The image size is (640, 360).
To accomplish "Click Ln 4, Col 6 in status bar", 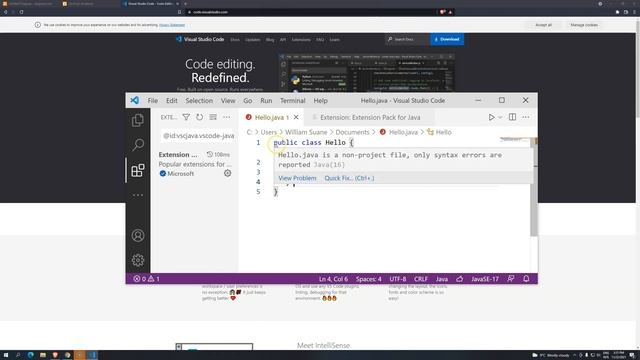I will pos(333,279).
